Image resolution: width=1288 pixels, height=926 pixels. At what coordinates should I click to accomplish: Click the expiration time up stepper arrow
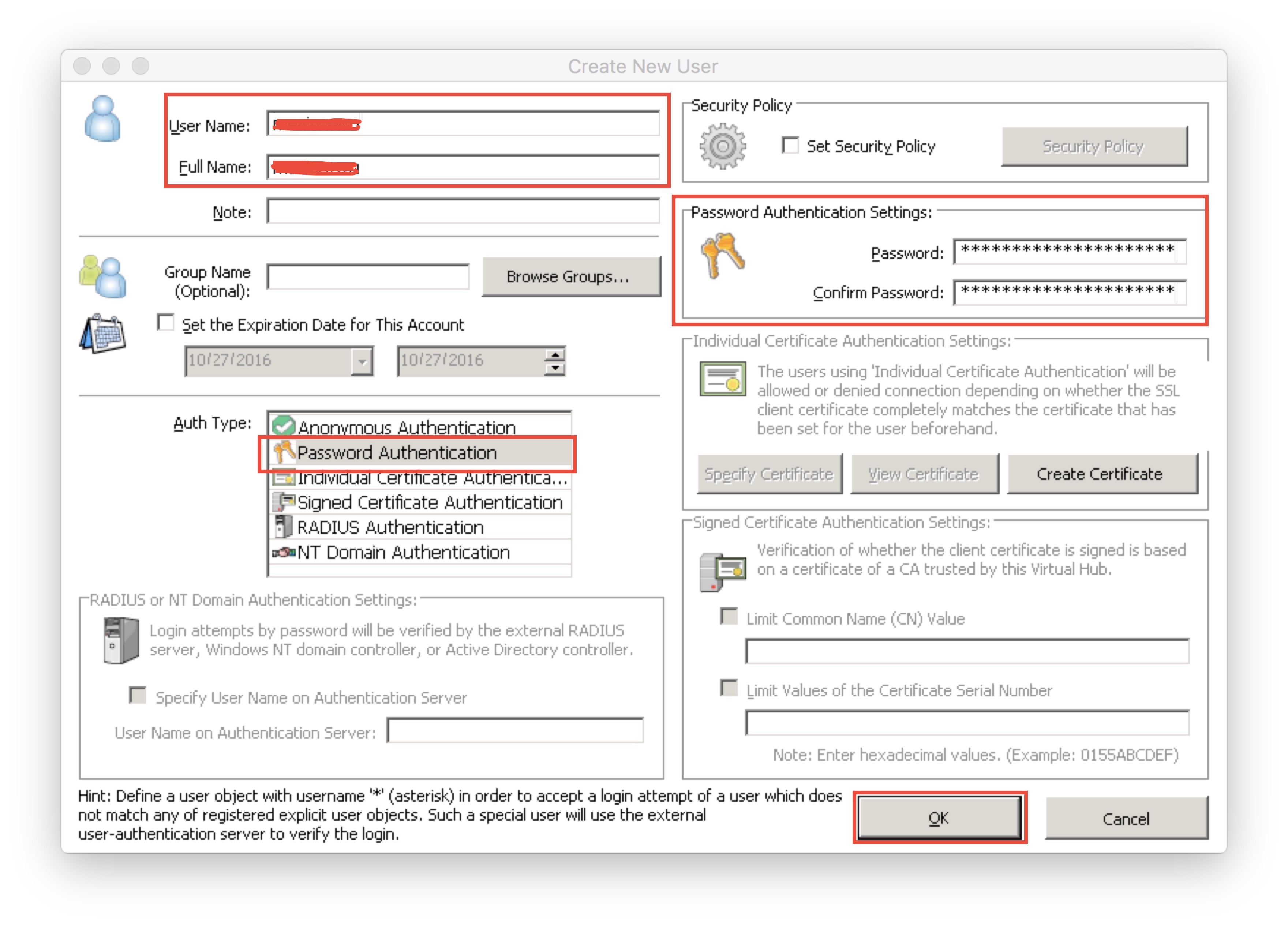click(555, 355)
